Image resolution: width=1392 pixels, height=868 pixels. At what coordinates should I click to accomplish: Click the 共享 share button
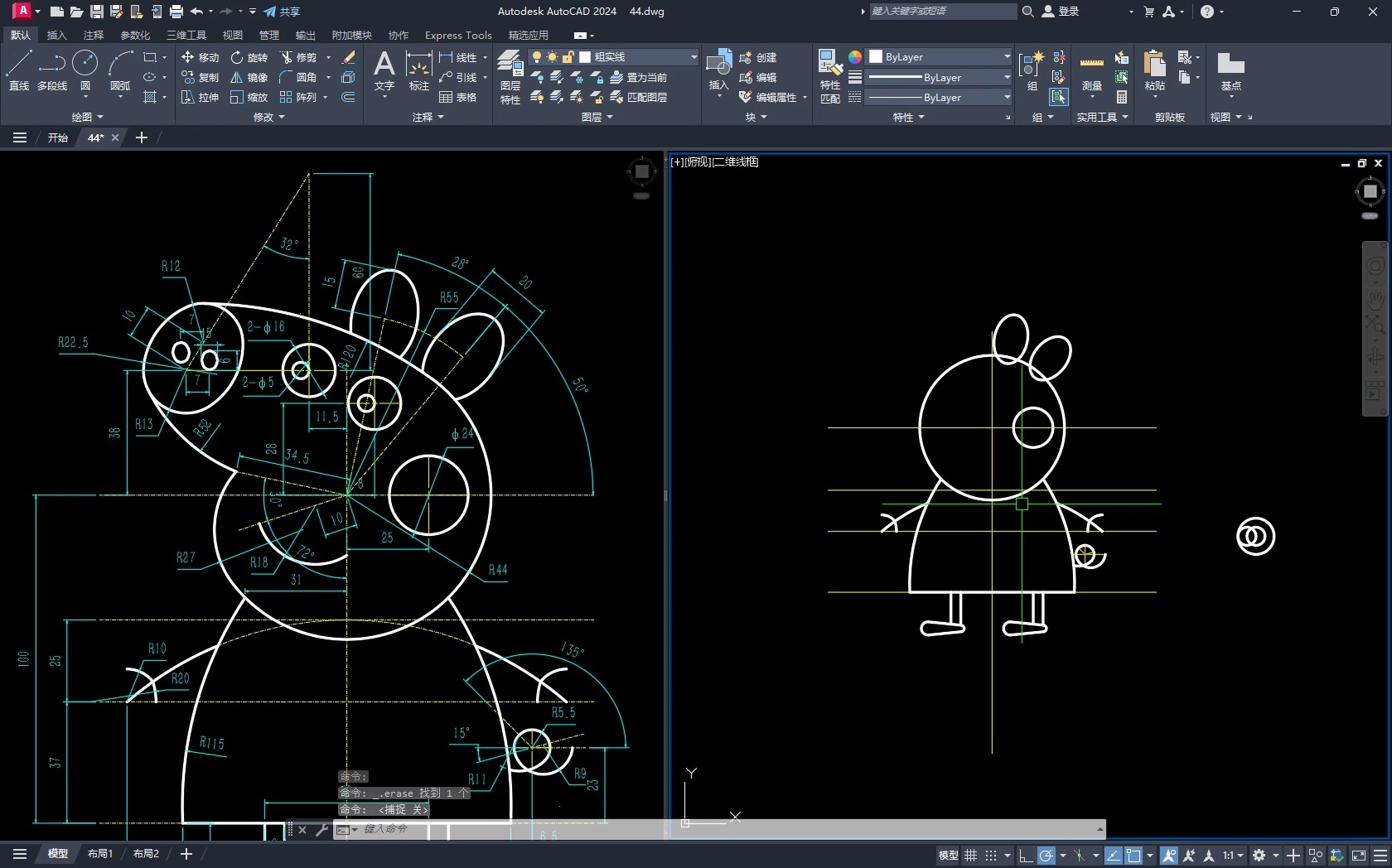(x=282, y=12)
